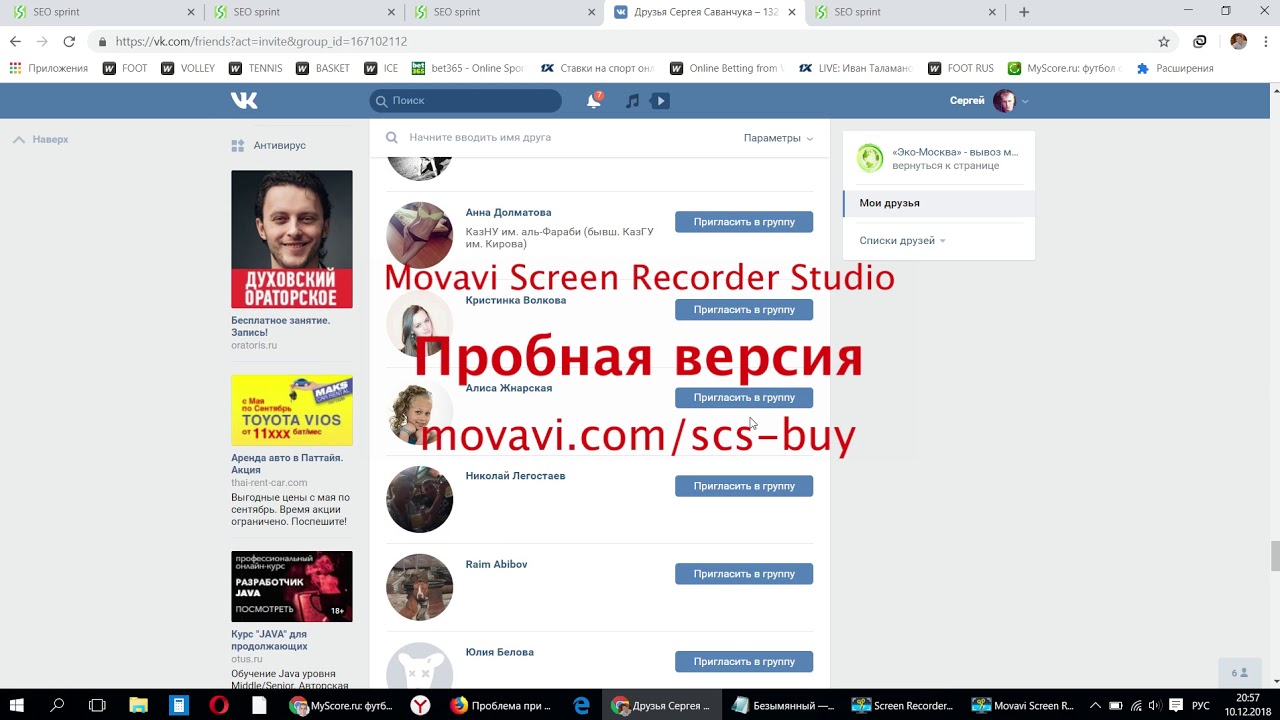1280x720 pixels.
Task: Switch to the first SEO sprint tab
Action: (x=102, y=12)
